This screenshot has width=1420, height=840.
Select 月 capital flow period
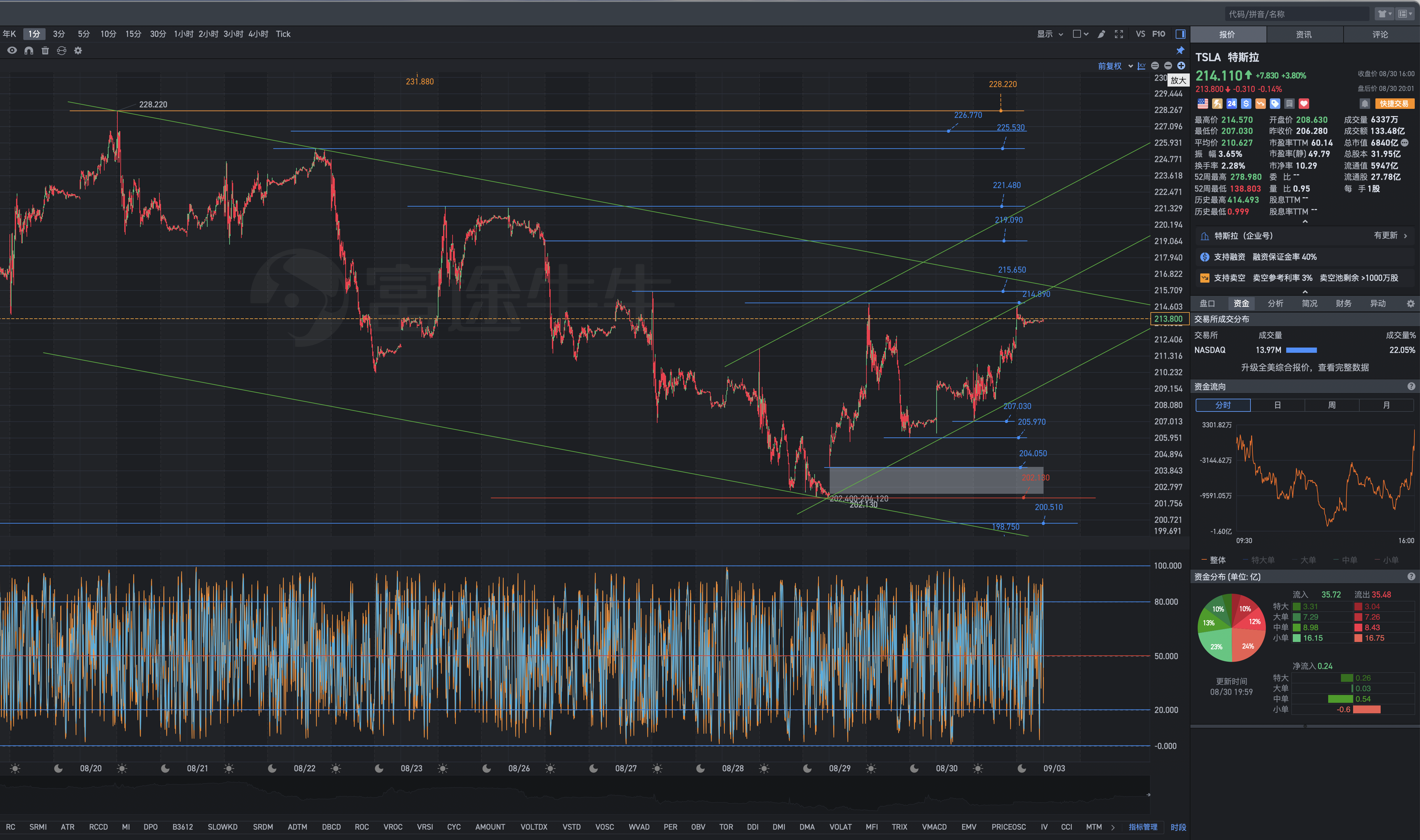click(x=1386, y=405)
